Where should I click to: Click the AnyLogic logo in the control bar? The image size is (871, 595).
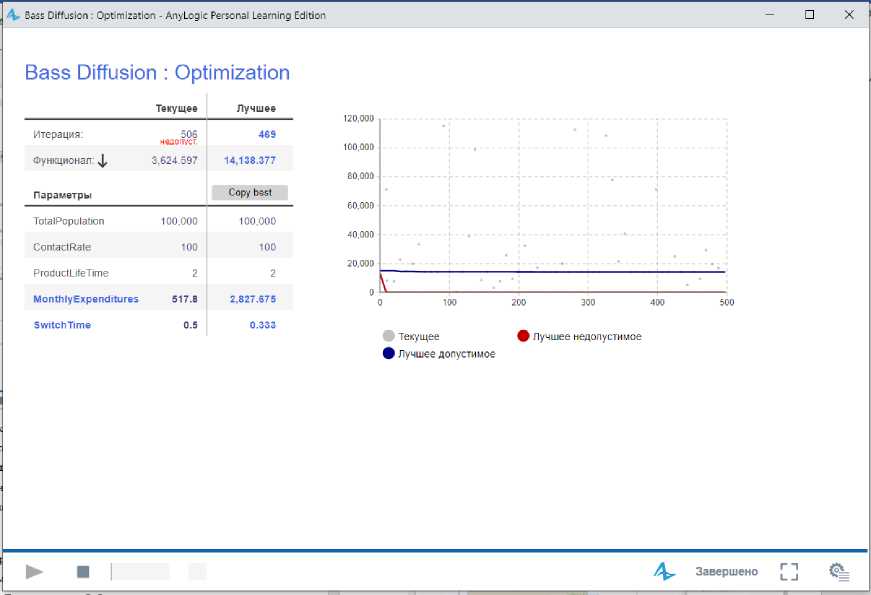coord(664,571)
